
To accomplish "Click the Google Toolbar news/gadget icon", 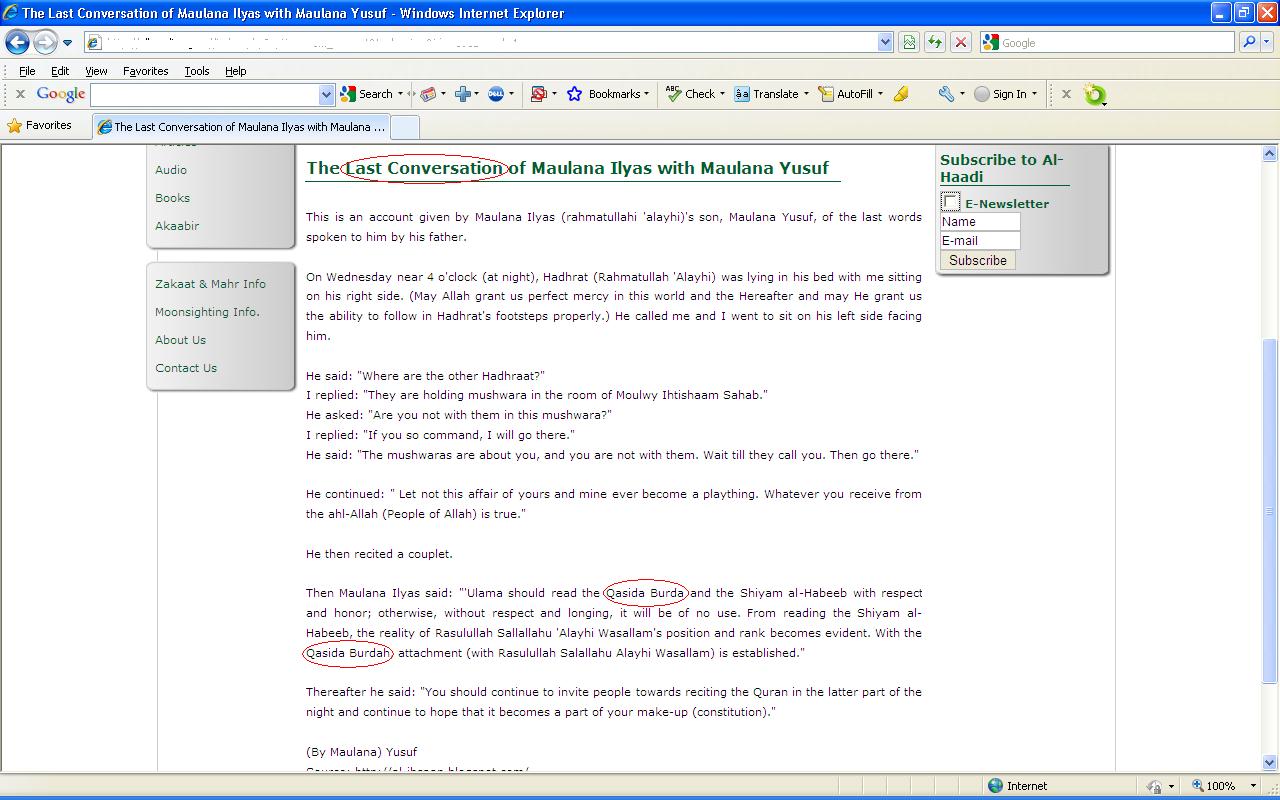I will click(x=429, y=94).
